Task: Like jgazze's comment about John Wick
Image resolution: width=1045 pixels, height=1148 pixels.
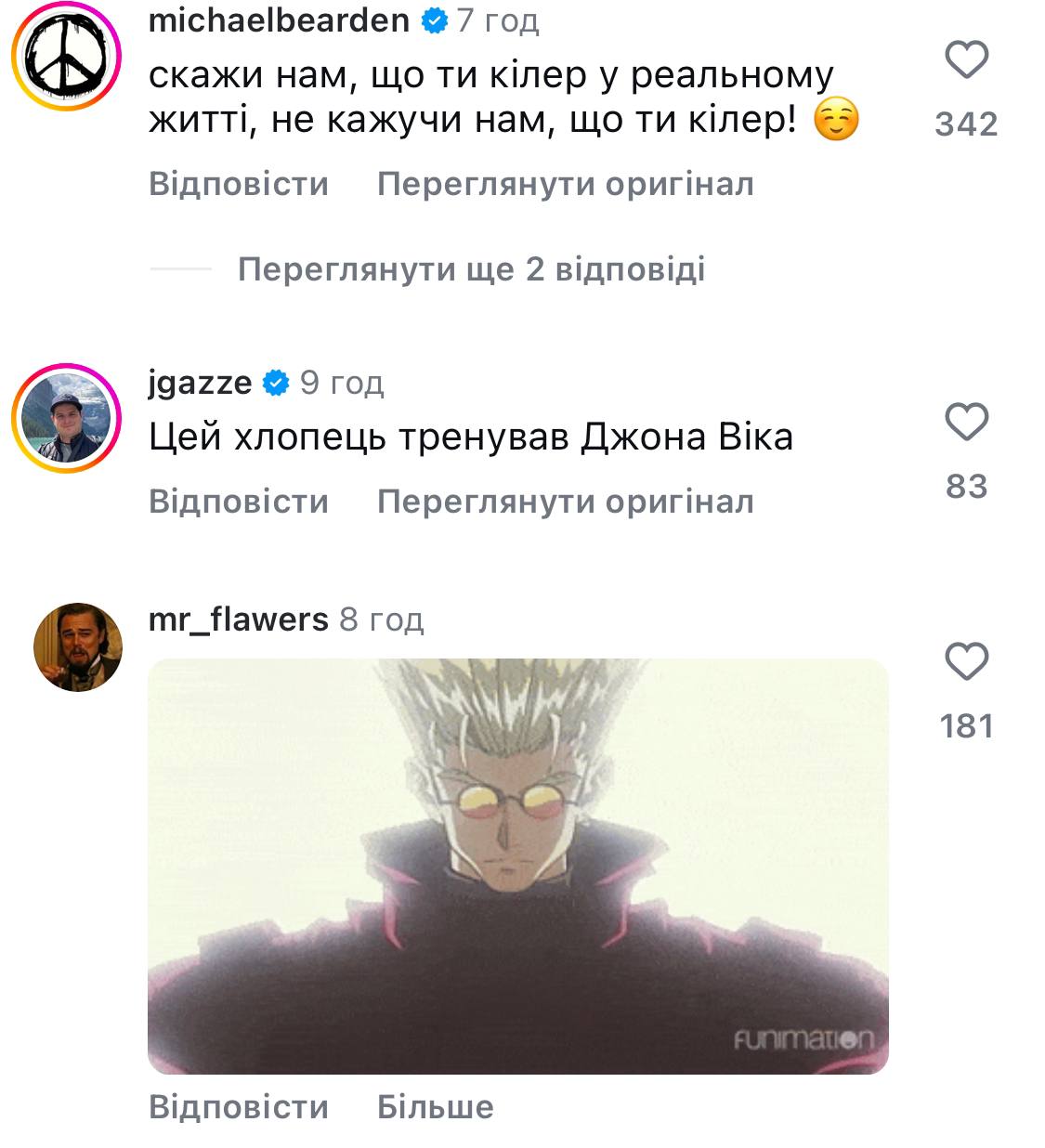Action: click(x=966, y=423)
